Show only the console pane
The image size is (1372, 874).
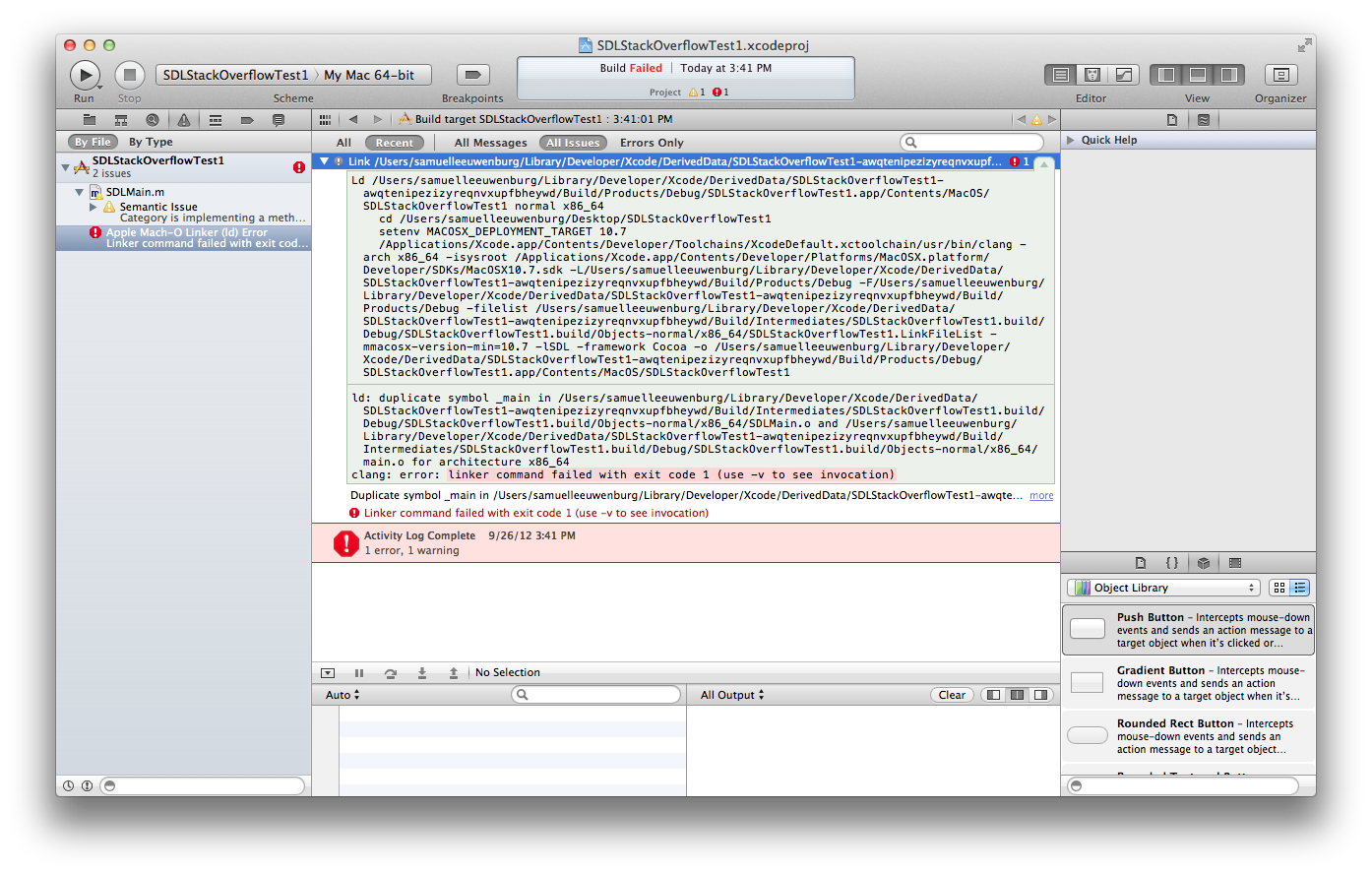click(x=1040, y=695)
